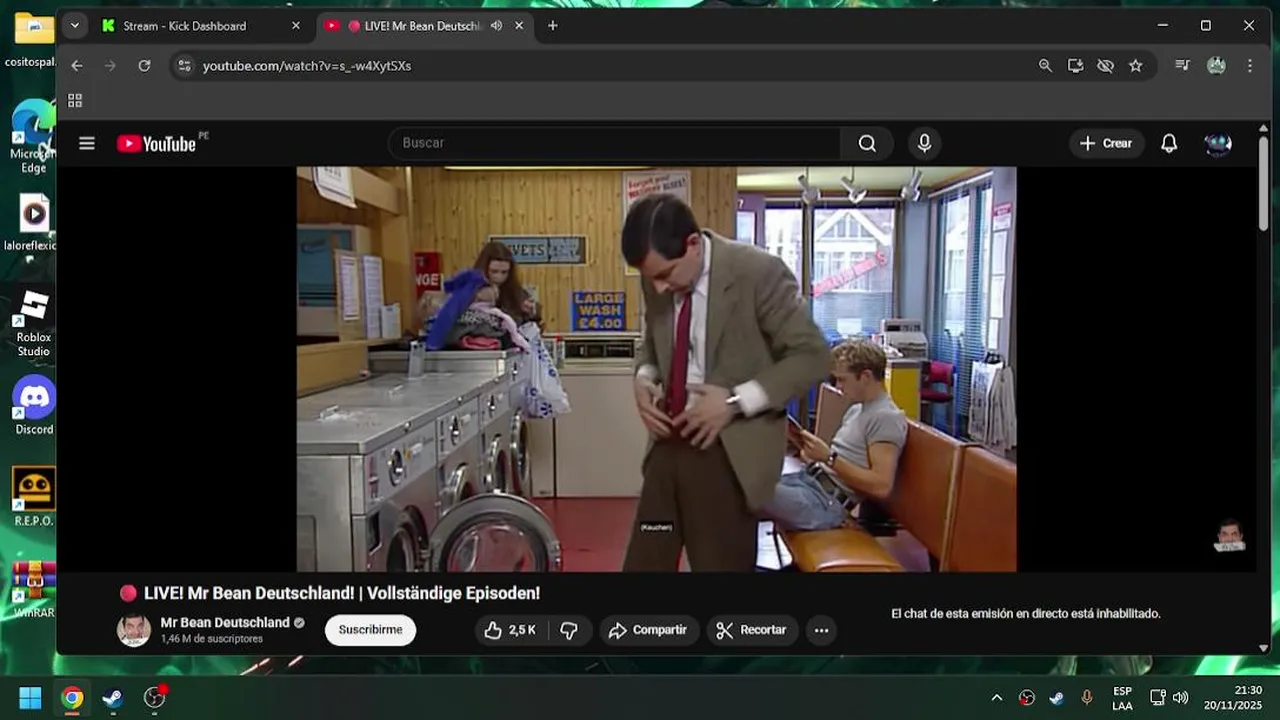The image size is (1280, 720).
Task: Go back in Chrome
Action: [77, 66]
